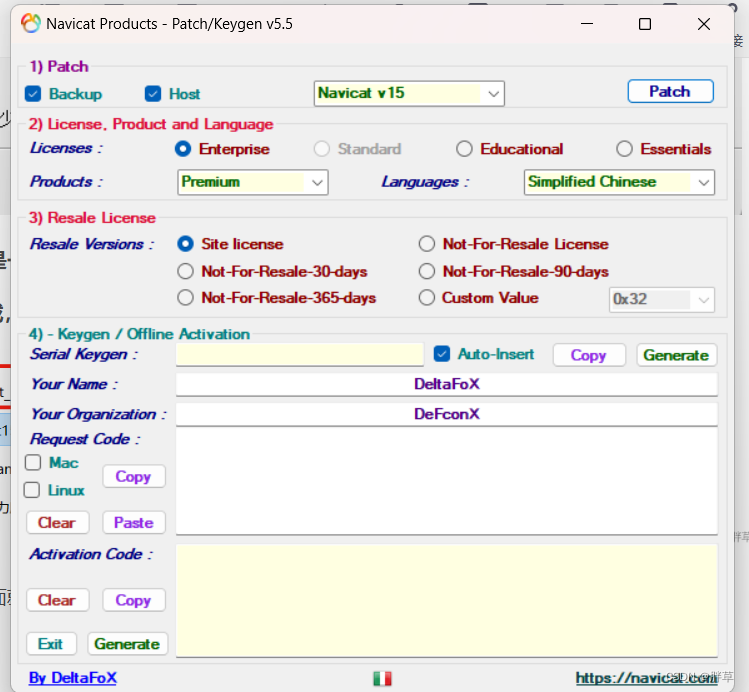The width and height of the screenshot is (749, 692).
Task: Click inside the Request Code text area
Action: click(447, 481)
